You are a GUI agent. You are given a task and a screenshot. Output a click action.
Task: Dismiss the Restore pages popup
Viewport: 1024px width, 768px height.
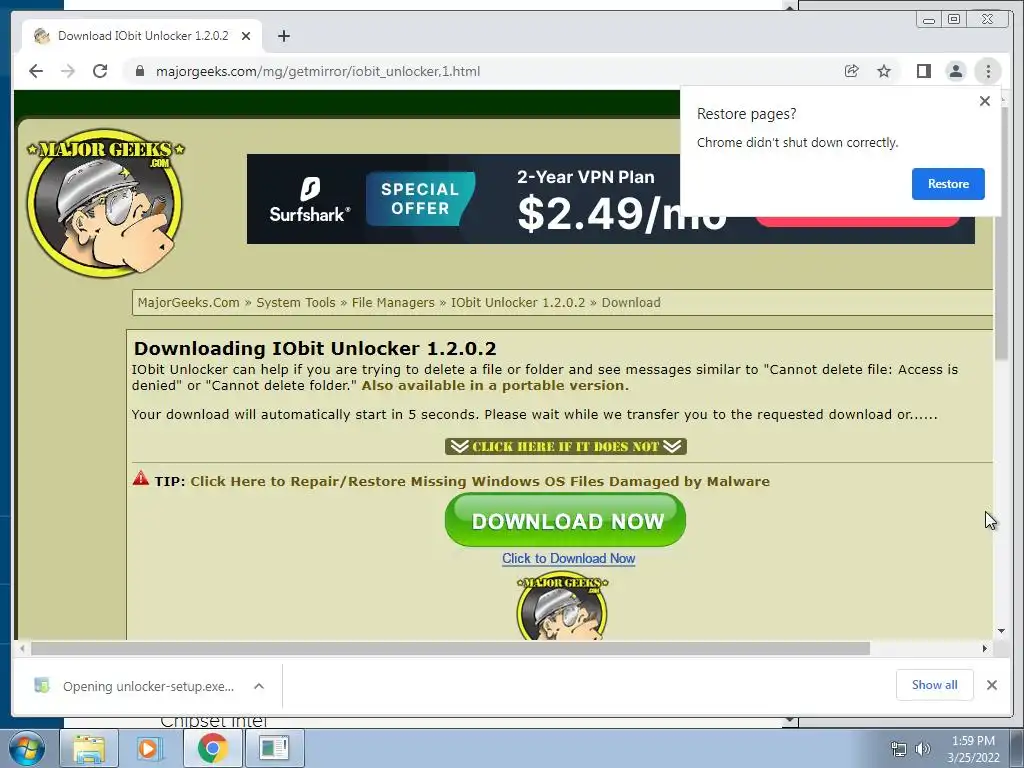click(985, 101)
